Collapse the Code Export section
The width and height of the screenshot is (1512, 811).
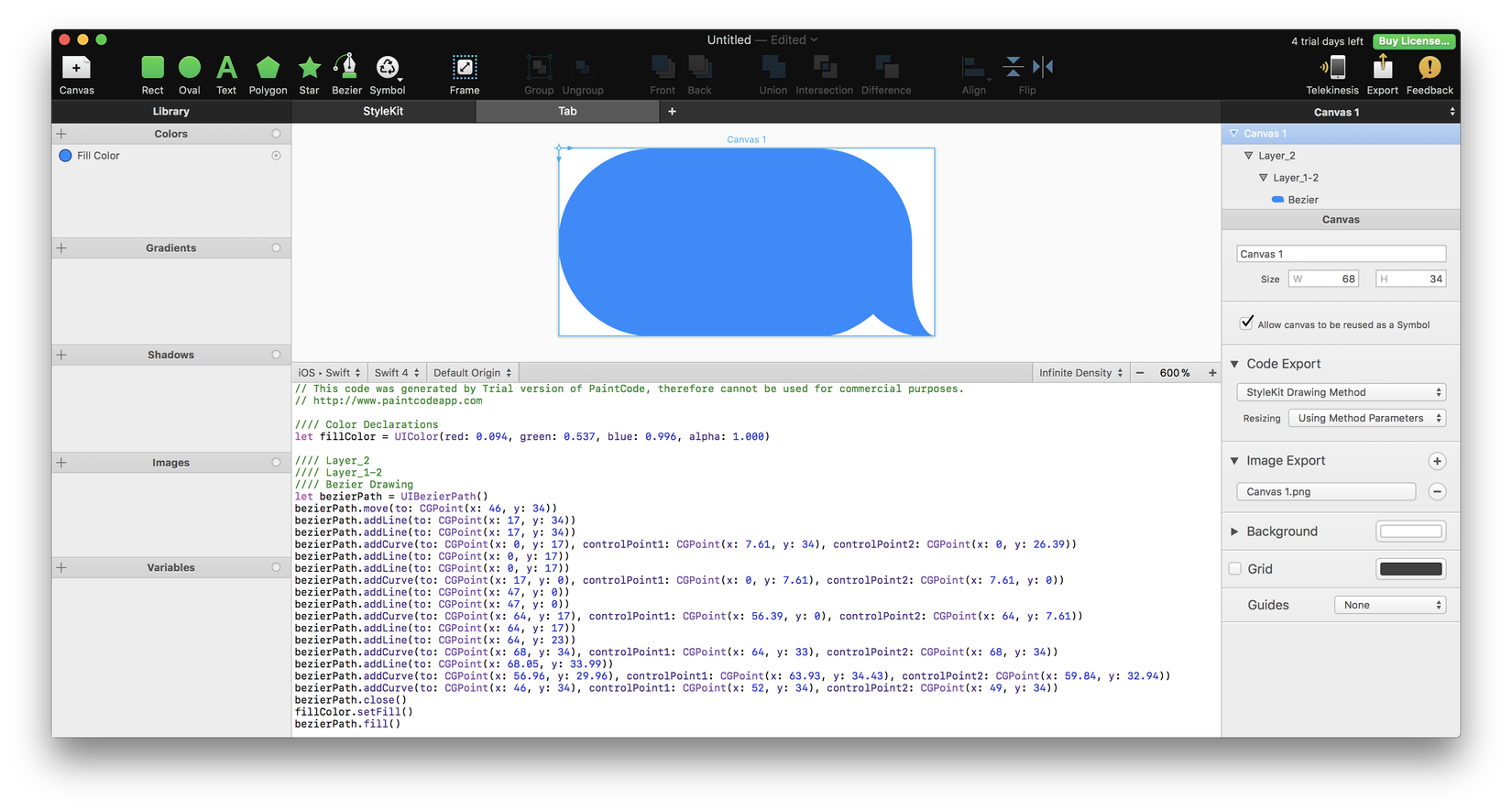1234,364
